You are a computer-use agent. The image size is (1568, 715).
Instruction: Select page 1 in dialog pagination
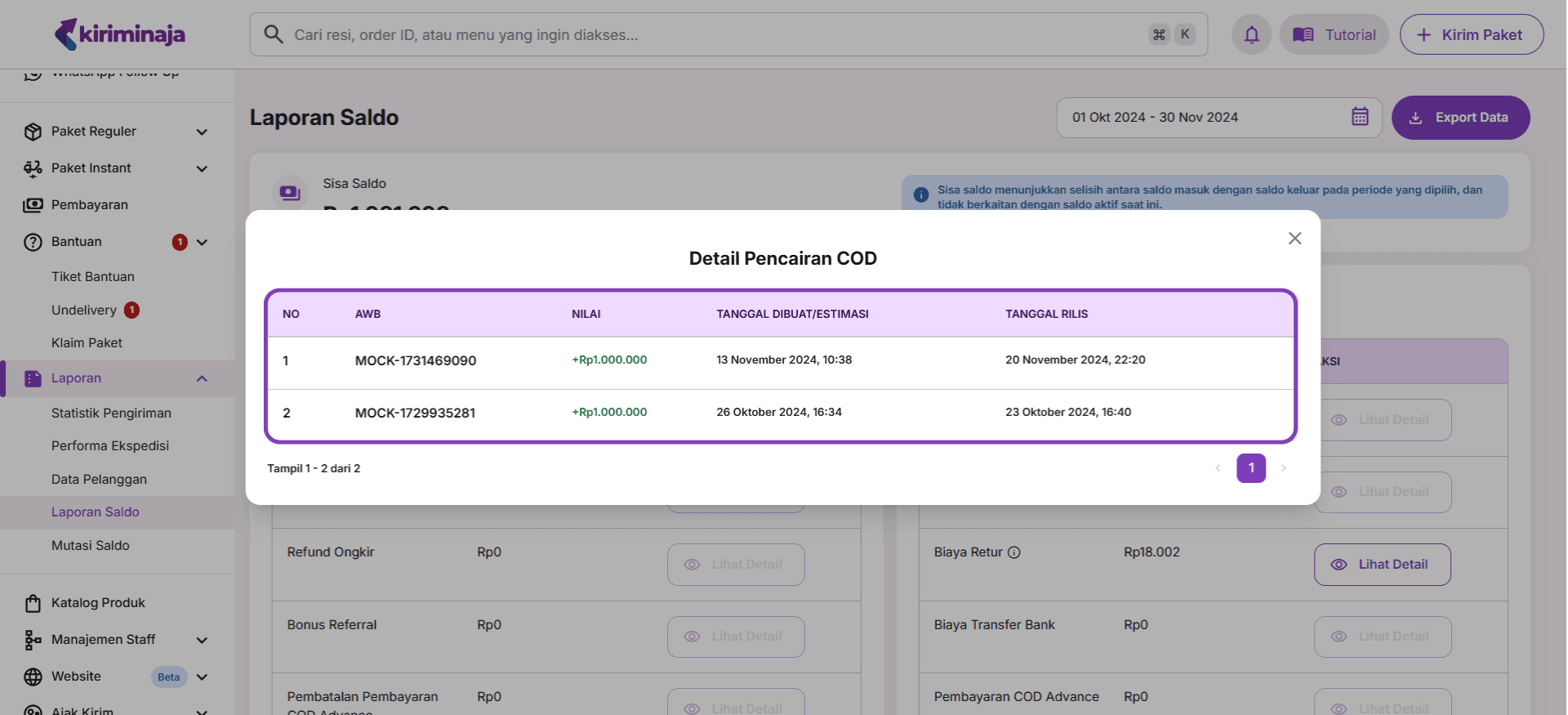click(x=1250, y=468)
